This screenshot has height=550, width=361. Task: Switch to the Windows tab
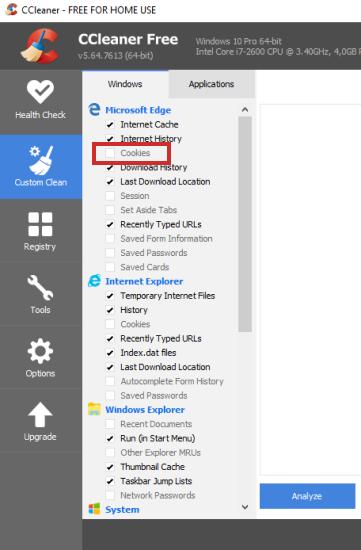125,84
